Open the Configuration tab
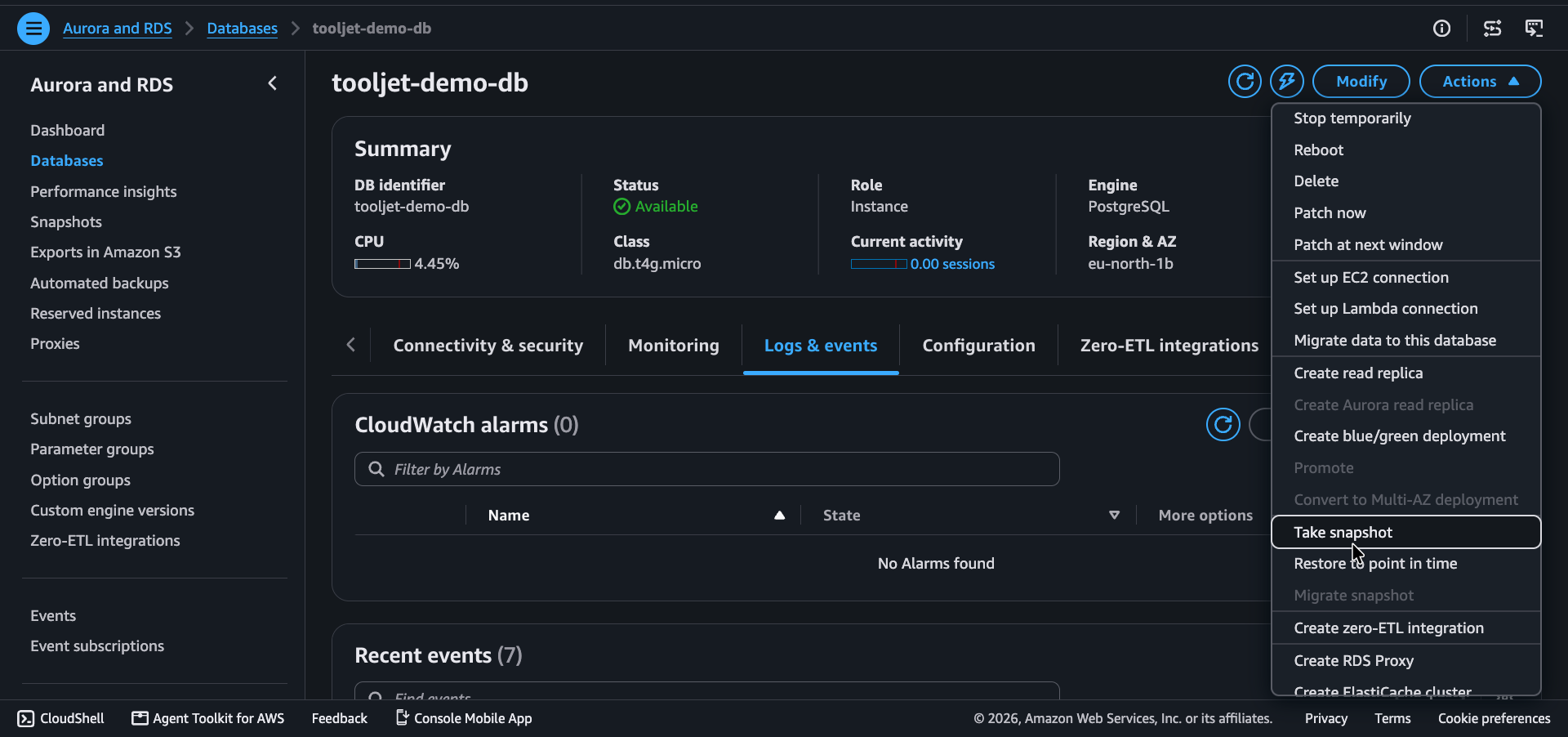Viewport: 1568px width, 737px height. [978, 346]
